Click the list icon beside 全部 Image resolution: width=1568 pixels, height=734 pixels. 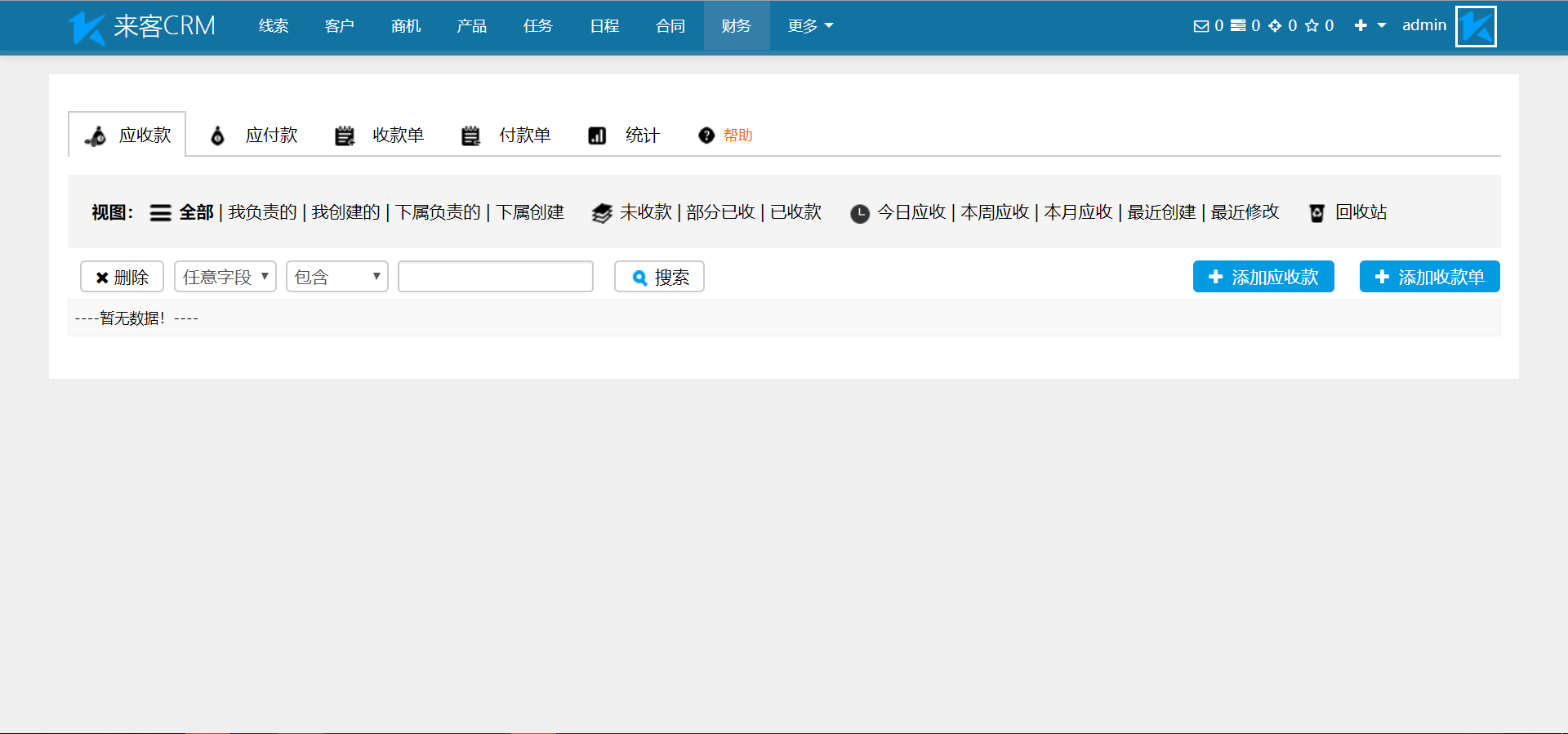point(161,213)
